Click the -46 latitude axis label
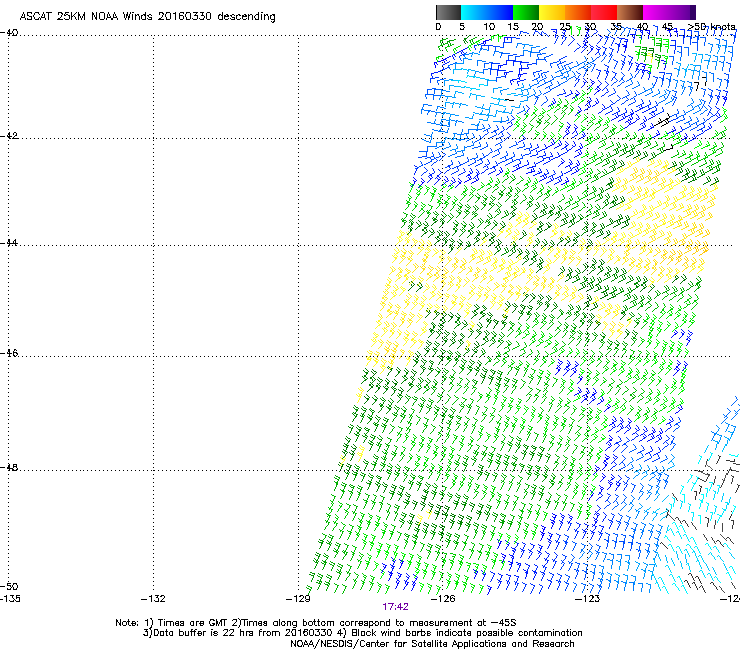Screen dimensions: 740x650 pos(9,353)
